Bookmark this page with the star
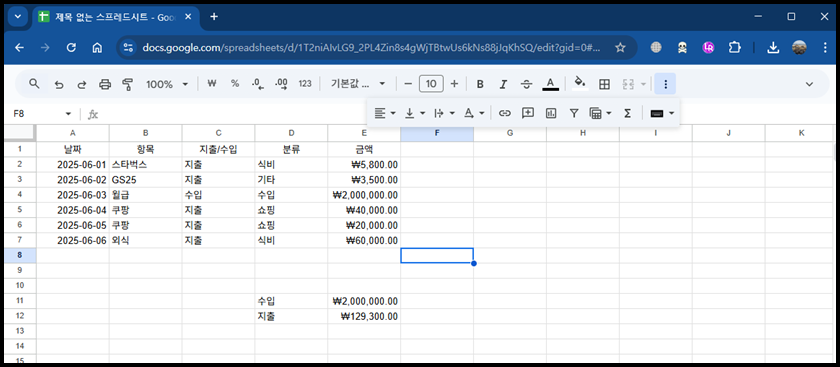Viewport: 840px width, 367px height. point(620,48)
